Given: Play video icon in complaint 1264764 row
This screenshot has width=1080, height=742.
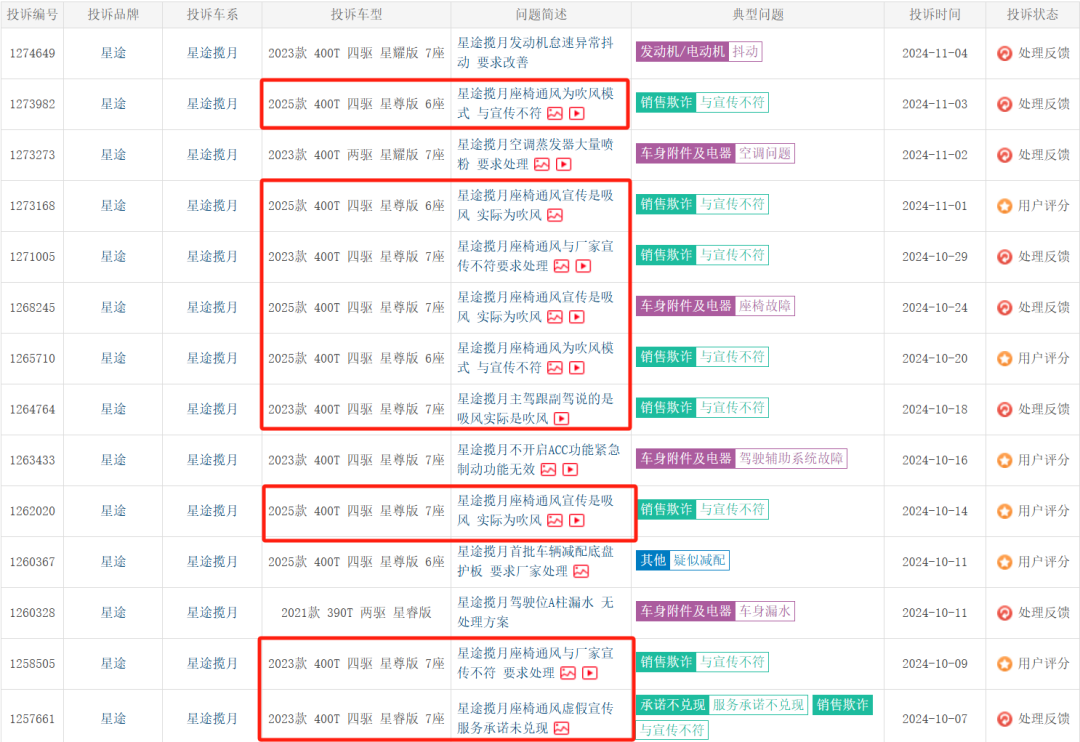Looking at the screenshot, I should tap(562, 419).
